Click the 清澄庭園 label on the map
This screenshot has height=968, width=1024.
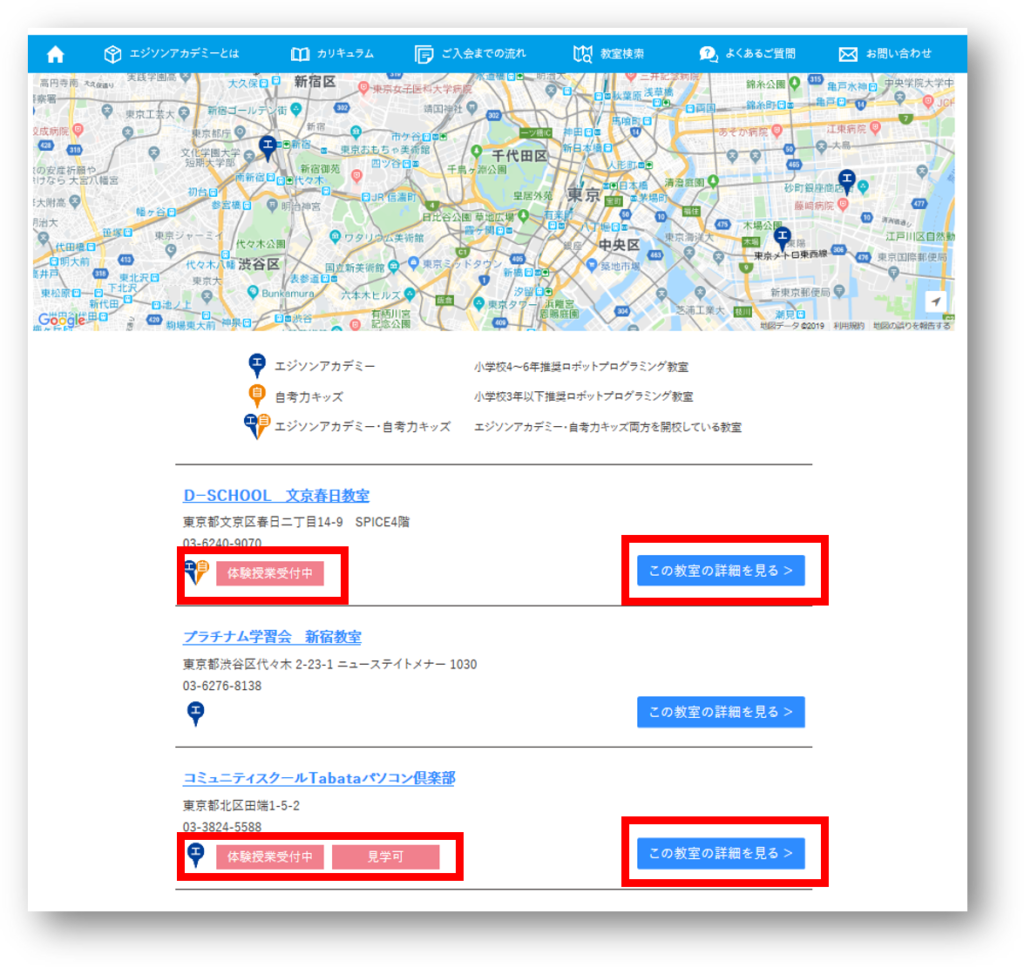tap(684, 182)
